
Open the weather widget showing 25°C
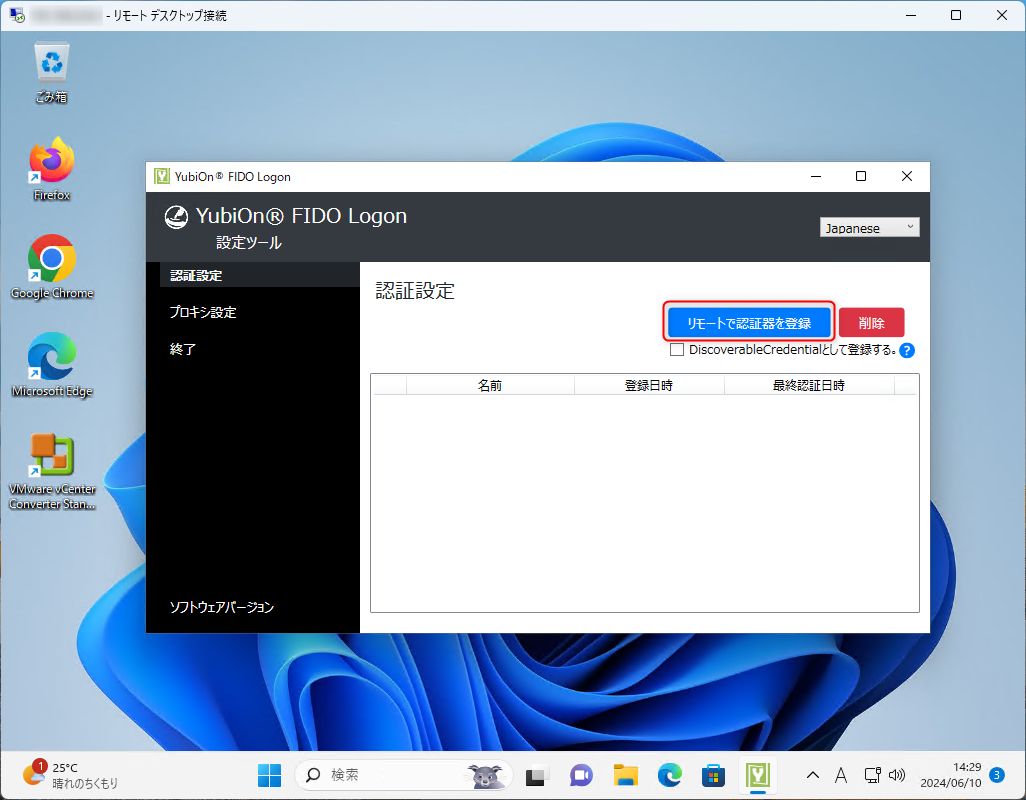71,776
